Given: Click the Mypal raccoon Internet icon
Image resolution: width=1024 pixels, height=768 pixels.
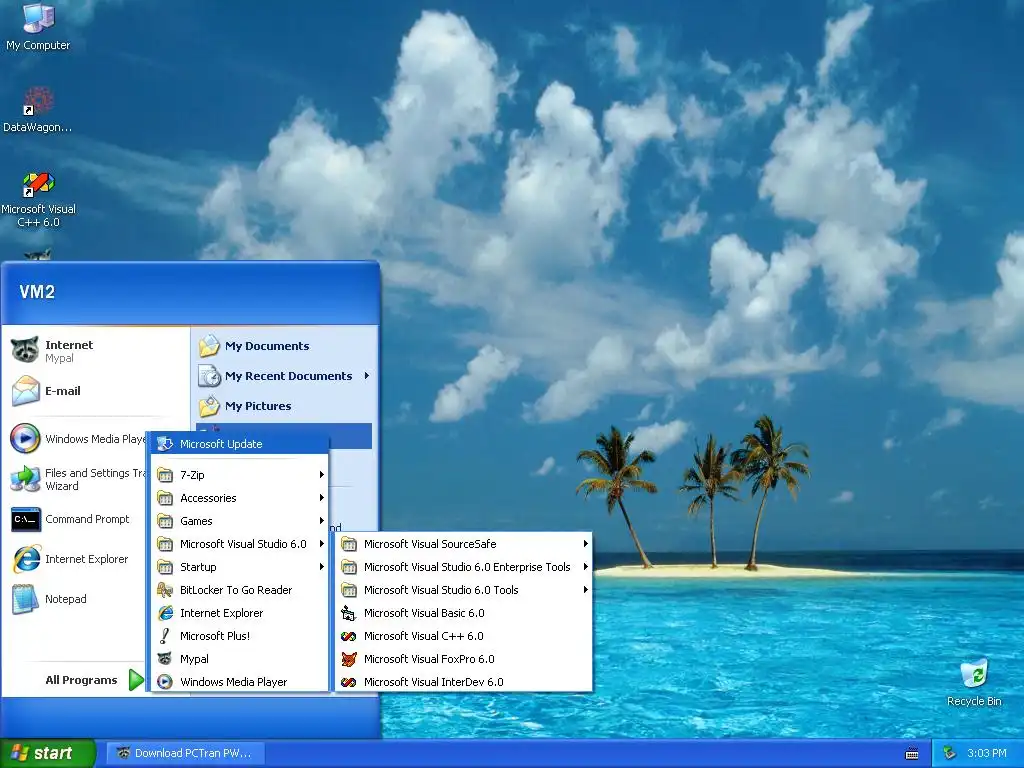Looking at the screenshot, I should 25,351.
